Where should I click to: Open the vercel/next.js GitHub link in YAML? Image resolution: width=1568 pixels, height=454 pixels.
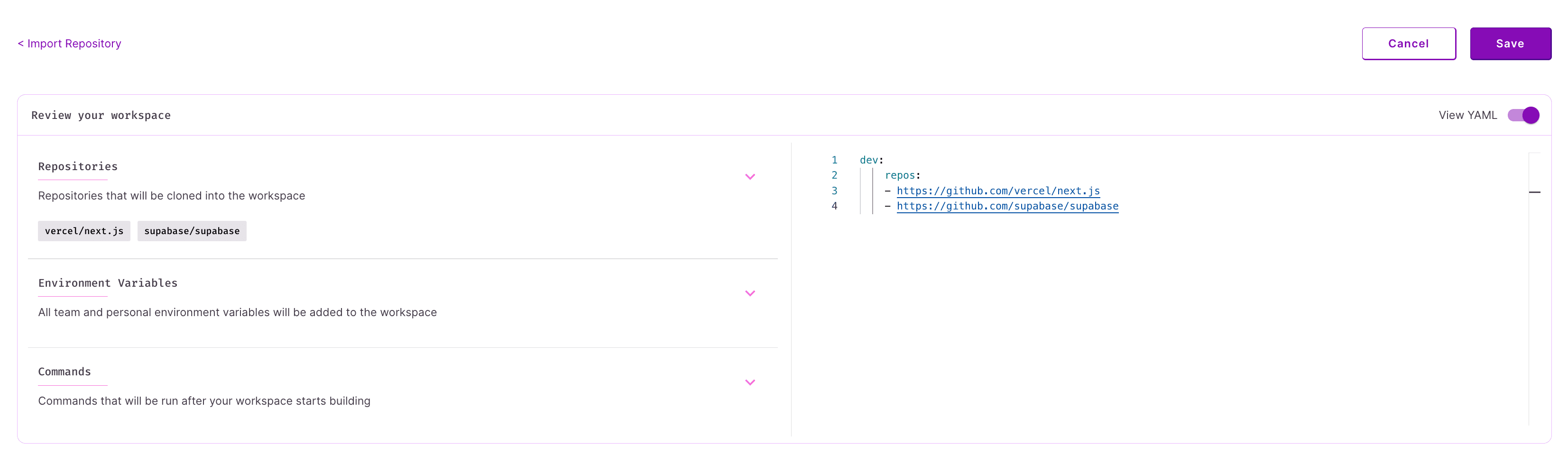tap(997, 191)
